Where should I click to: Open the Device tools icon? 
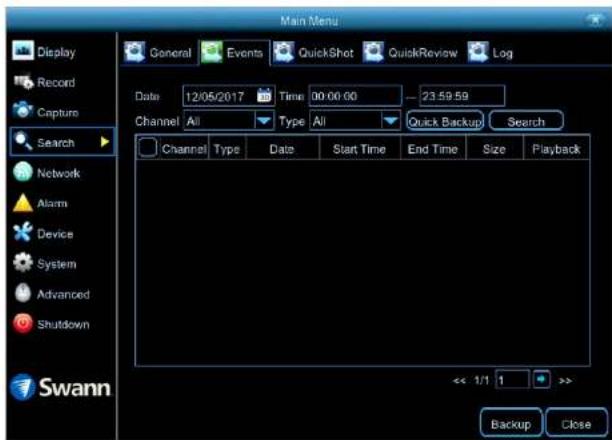coord(23,232)
